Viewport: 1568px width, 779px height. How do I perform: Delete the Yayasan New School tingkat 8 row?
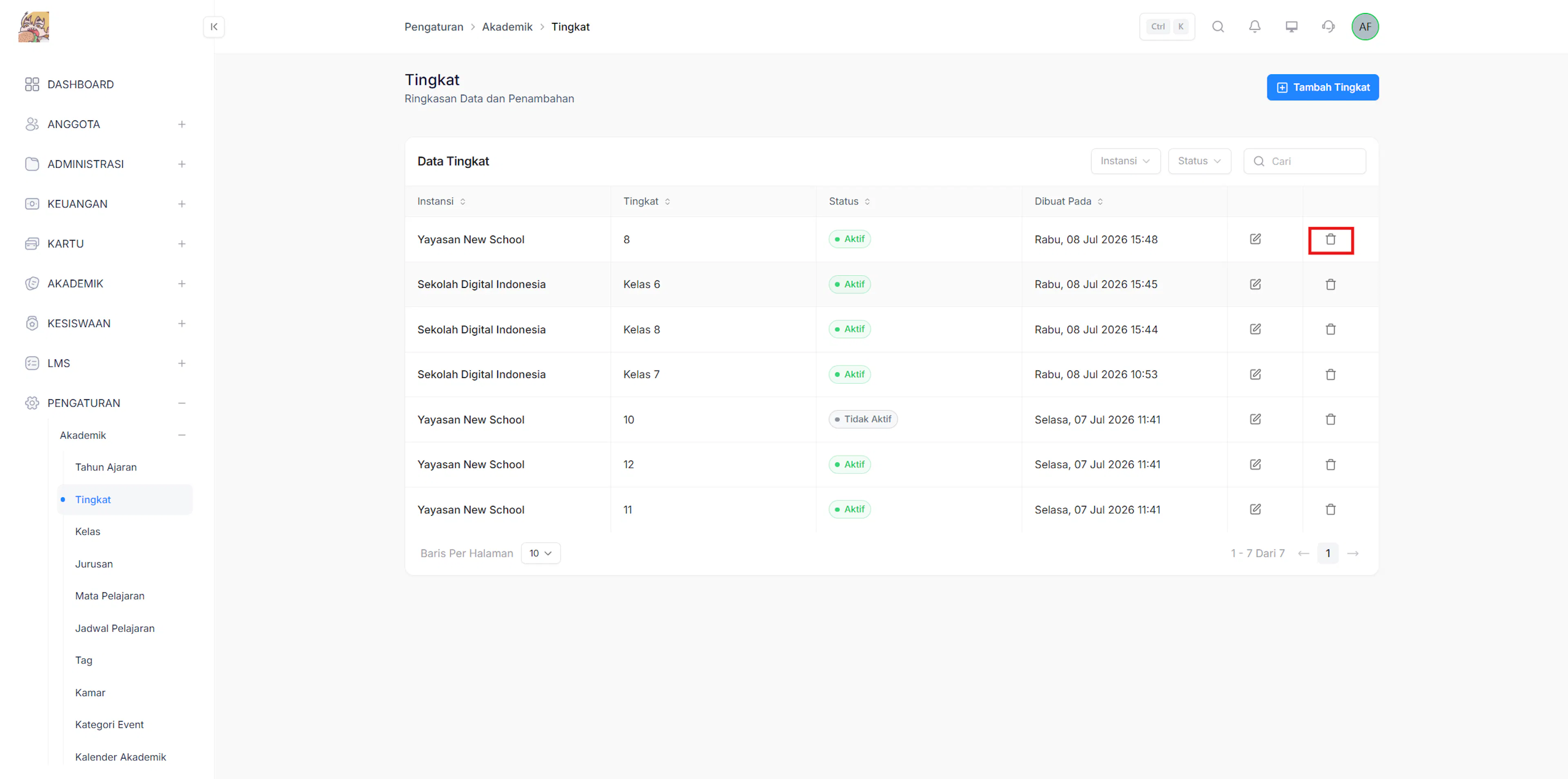[x=1331, y=240]
